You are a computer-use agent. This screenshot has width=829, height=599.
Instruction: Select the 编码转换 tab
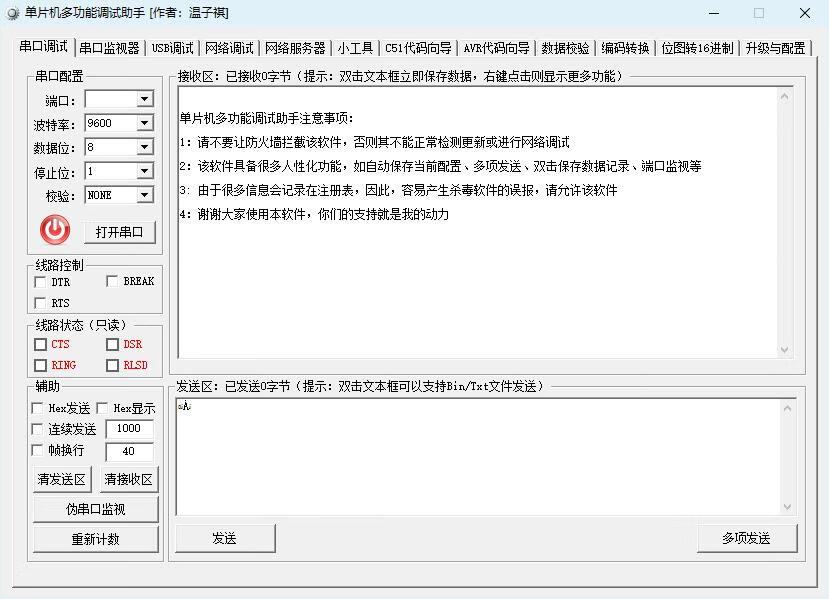pos(625,48)
